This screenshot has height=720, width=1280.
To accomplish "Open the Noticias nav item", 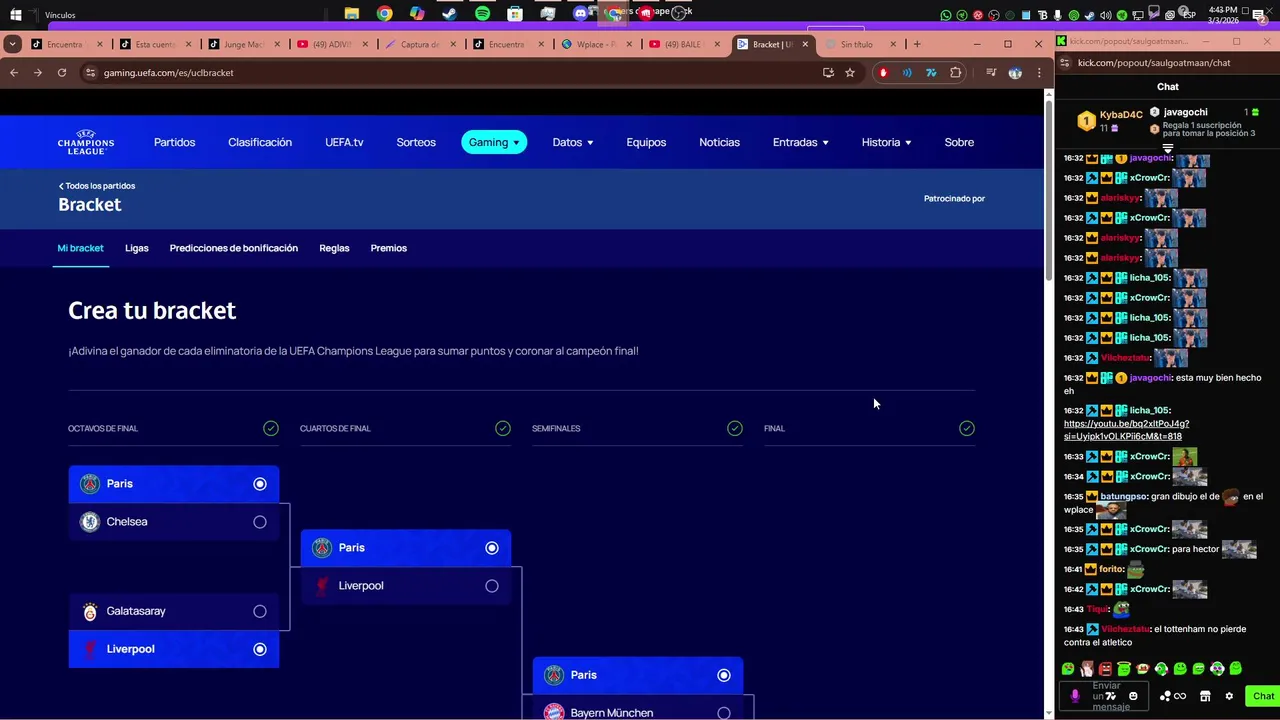I will 719,142.
